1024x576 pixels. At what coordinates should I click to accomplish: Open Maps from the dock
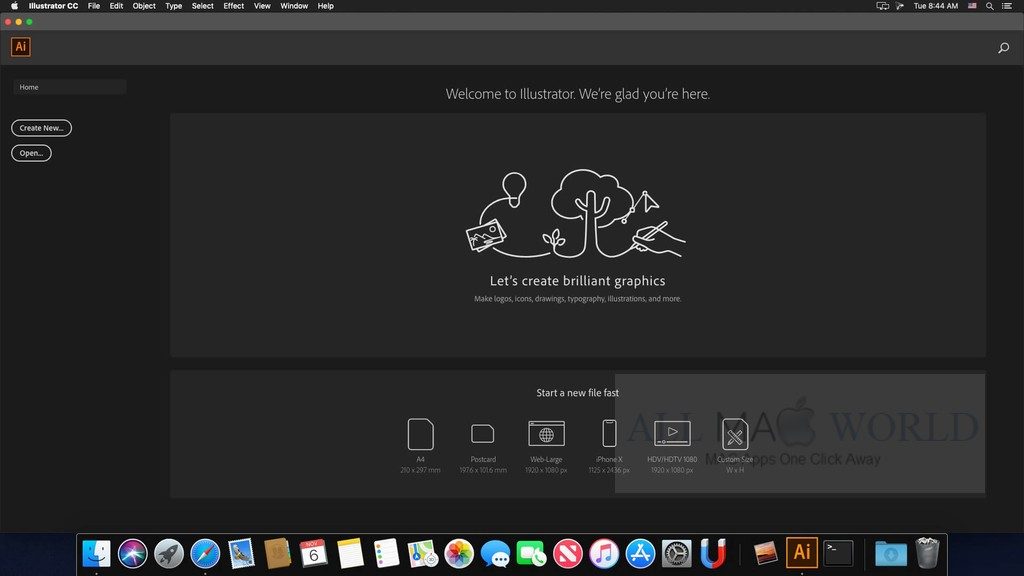point(423,554)
